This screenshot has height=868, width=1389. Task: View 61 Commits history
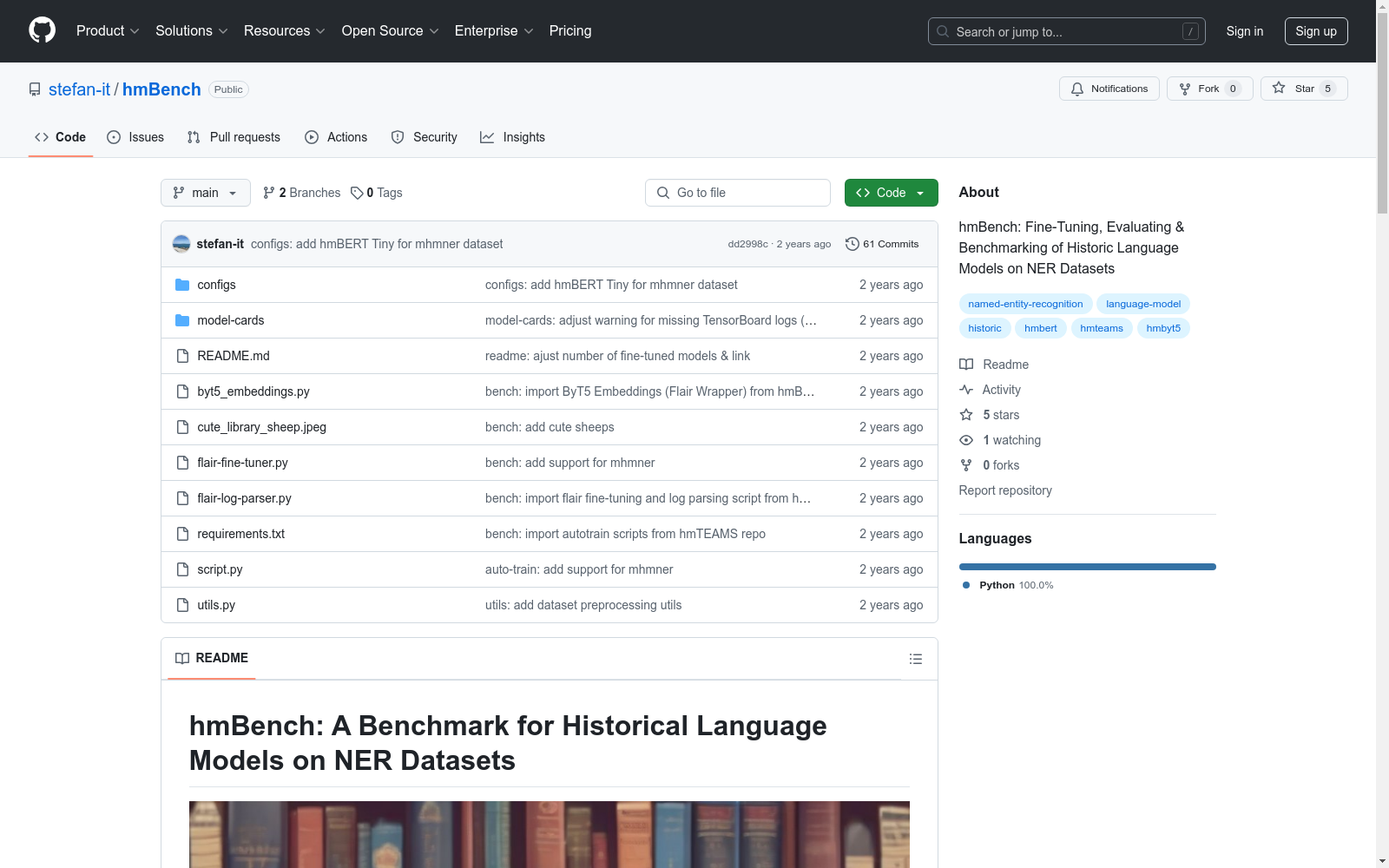(x=882, y=244)
